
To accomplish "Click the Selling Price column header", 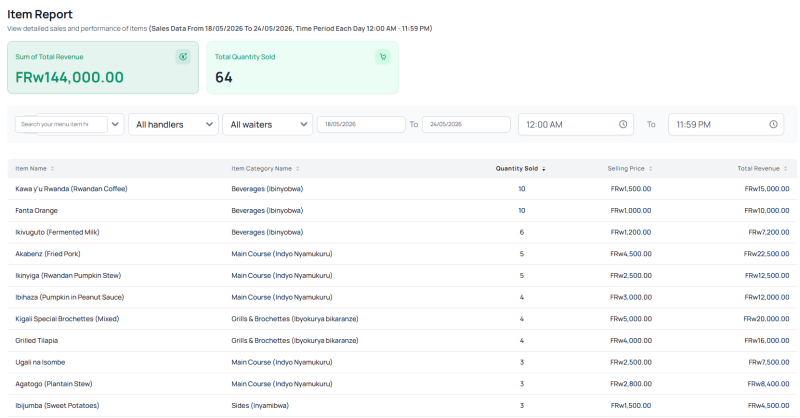I will [626, 168].
